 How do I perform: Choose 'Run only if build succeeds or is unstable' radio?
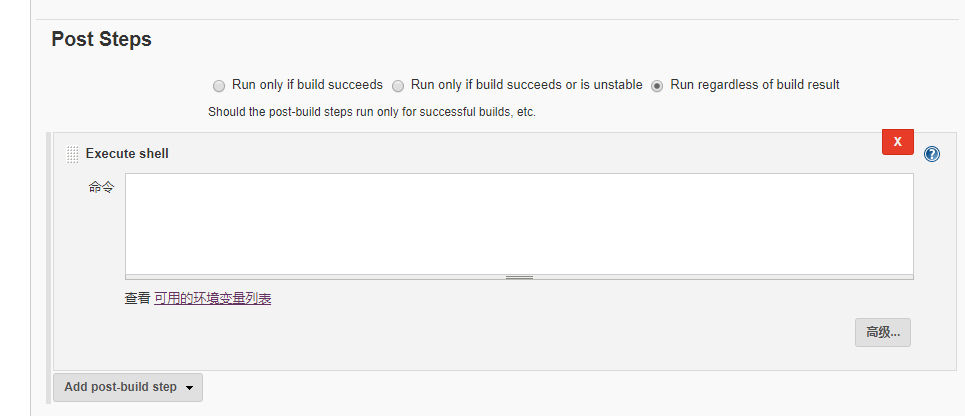click(398, 86)
